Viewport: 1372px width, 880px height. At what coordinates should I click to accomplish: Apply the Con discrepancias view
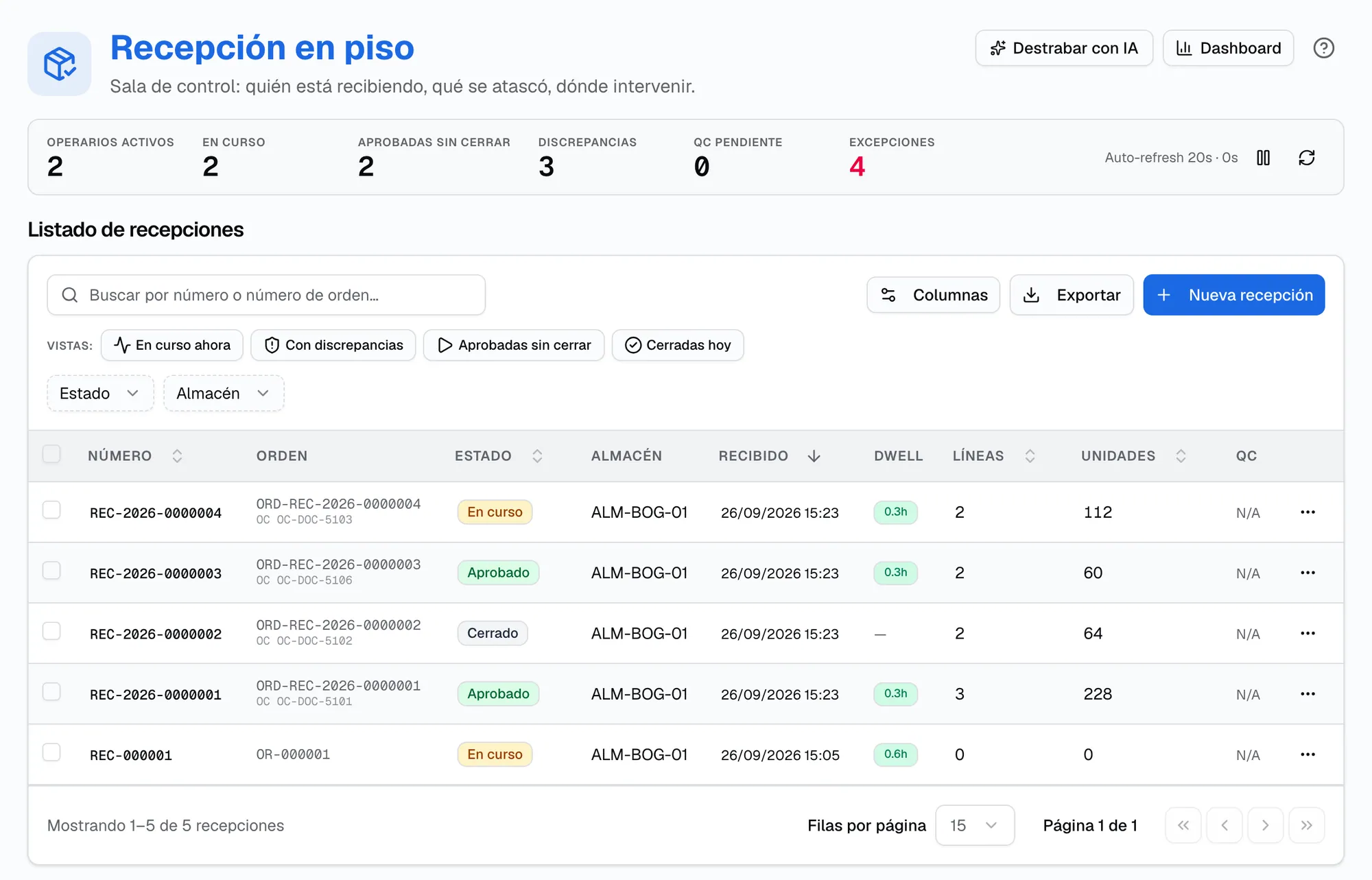333,345
